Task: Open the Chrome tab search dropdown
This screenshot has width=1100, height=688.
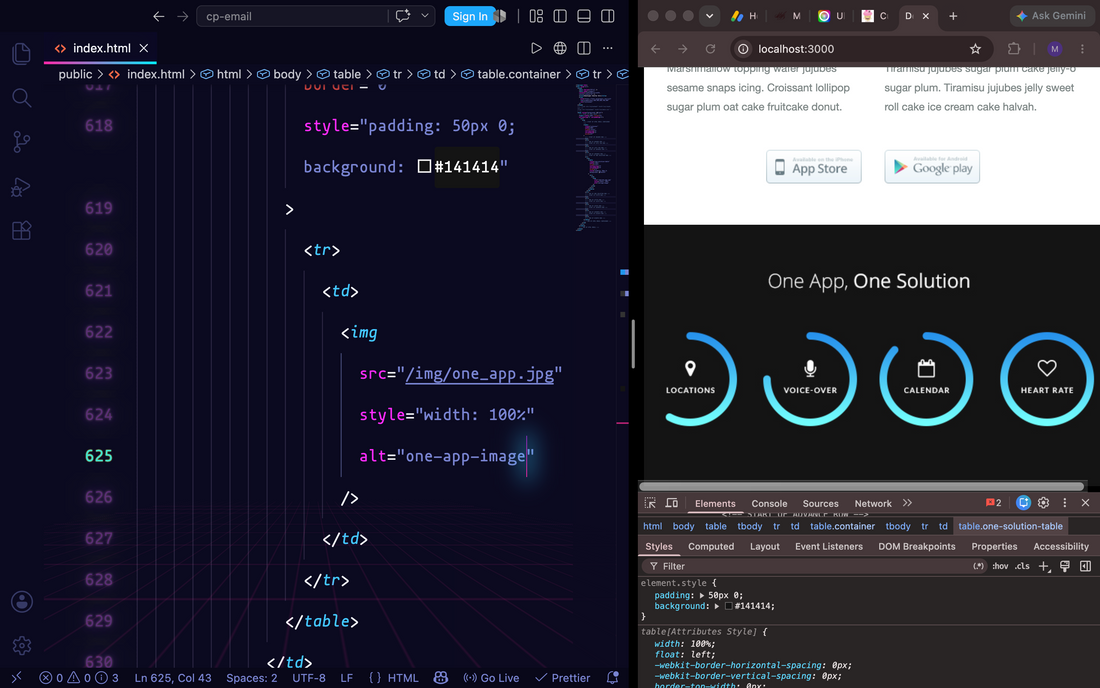Action: [709, 15]
